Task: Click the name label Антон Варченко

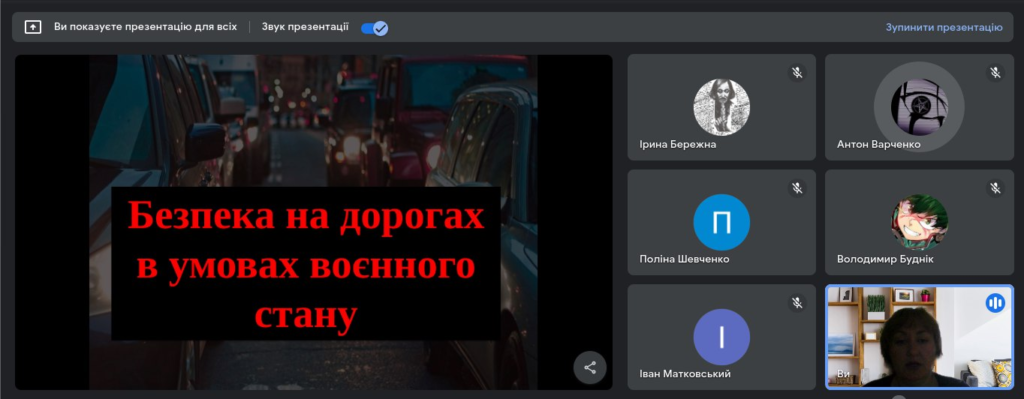Action: [x=879, y=144]
